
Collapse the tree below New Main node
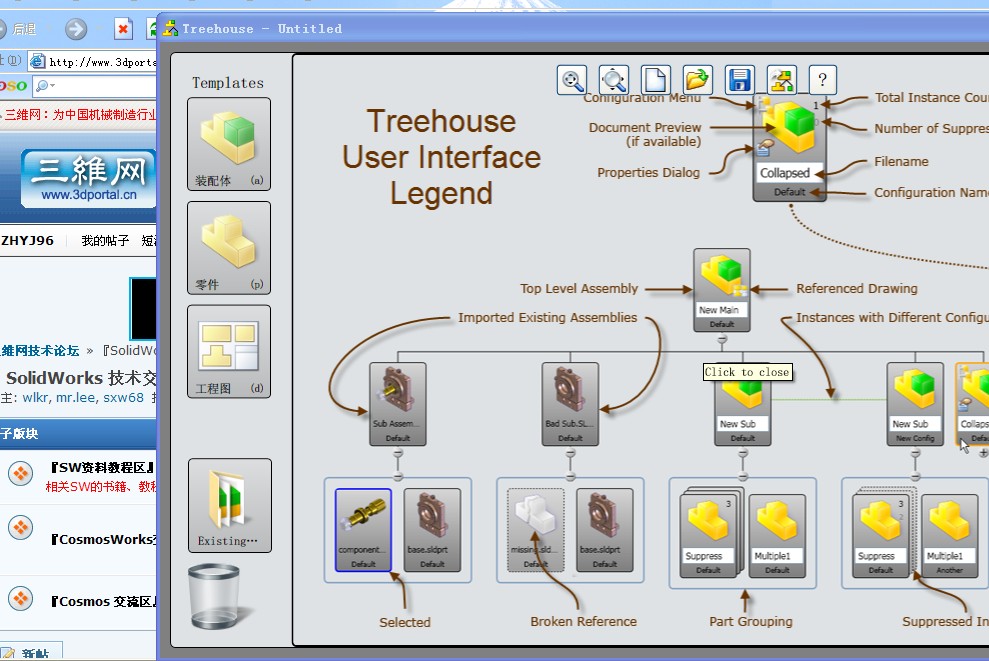[x=722, y=339]
